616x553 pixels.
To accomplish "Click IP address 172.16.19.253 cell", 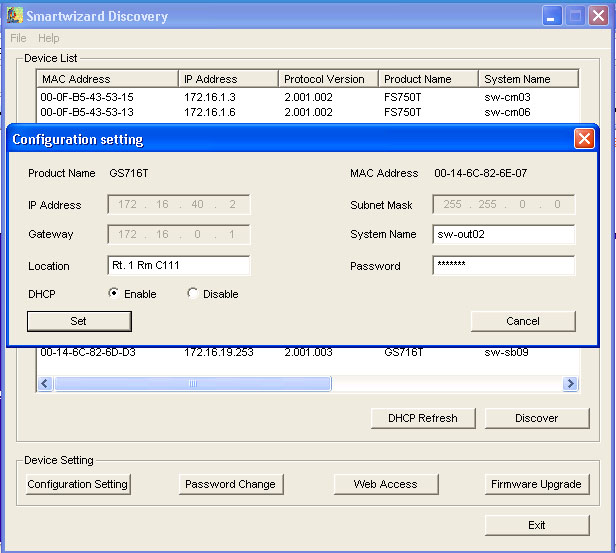I will click(x=219, y=352).
